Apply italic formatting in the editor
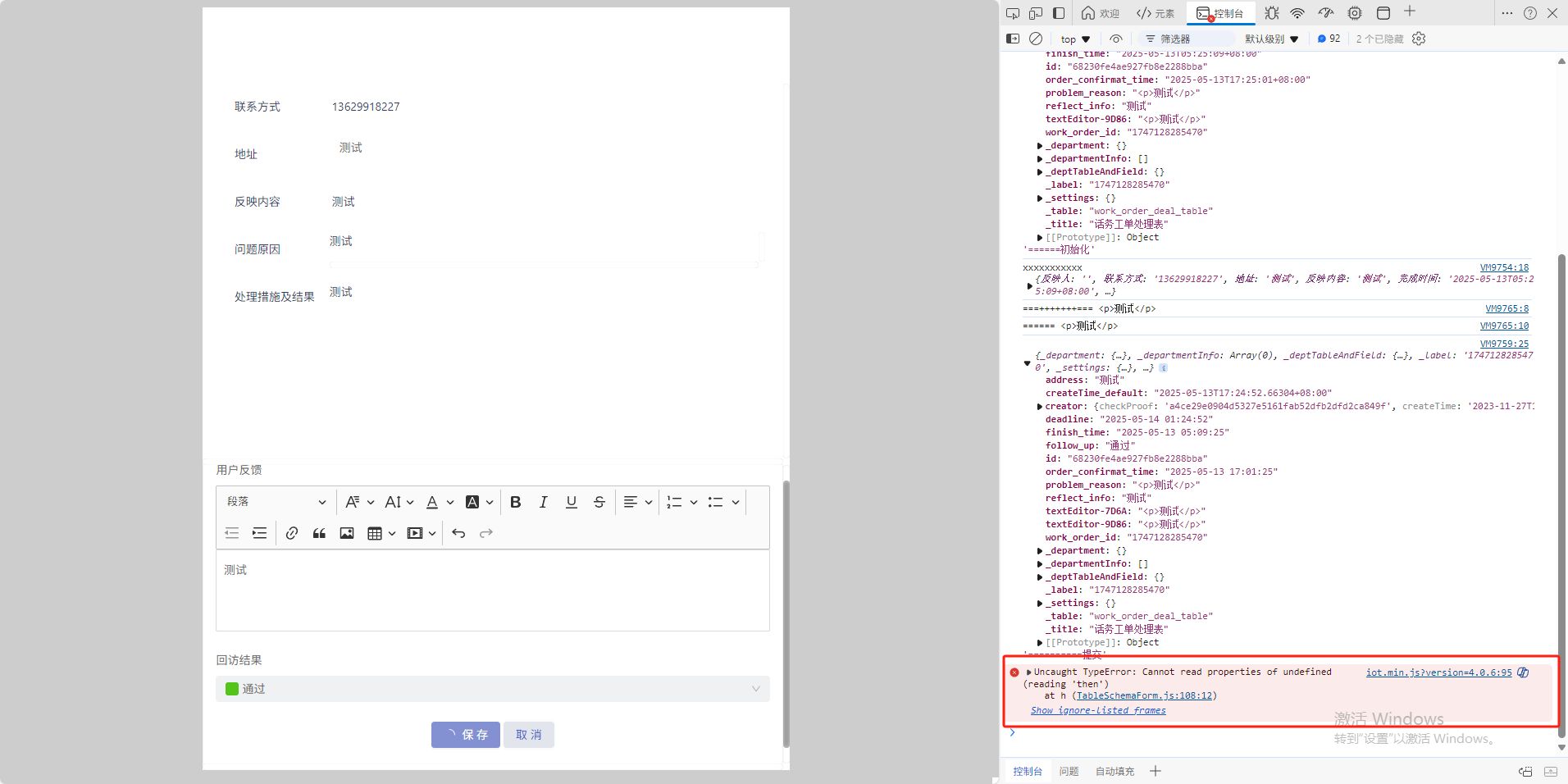Viewport: 1568px width, 784px height. click(543, 502)
